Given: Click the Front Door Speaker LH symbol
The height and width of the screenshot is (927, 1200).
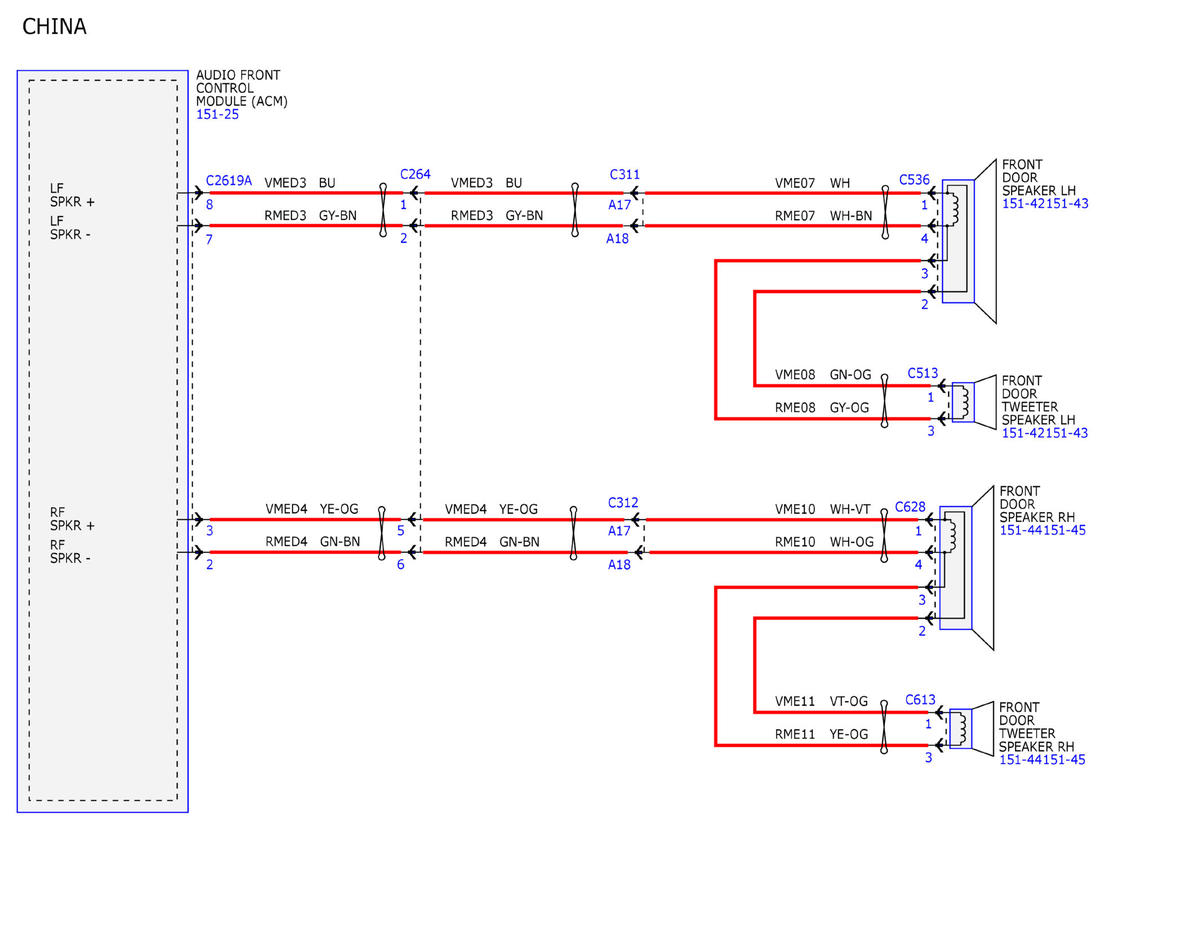Looking at the screenshot, I should coord(970,241).
